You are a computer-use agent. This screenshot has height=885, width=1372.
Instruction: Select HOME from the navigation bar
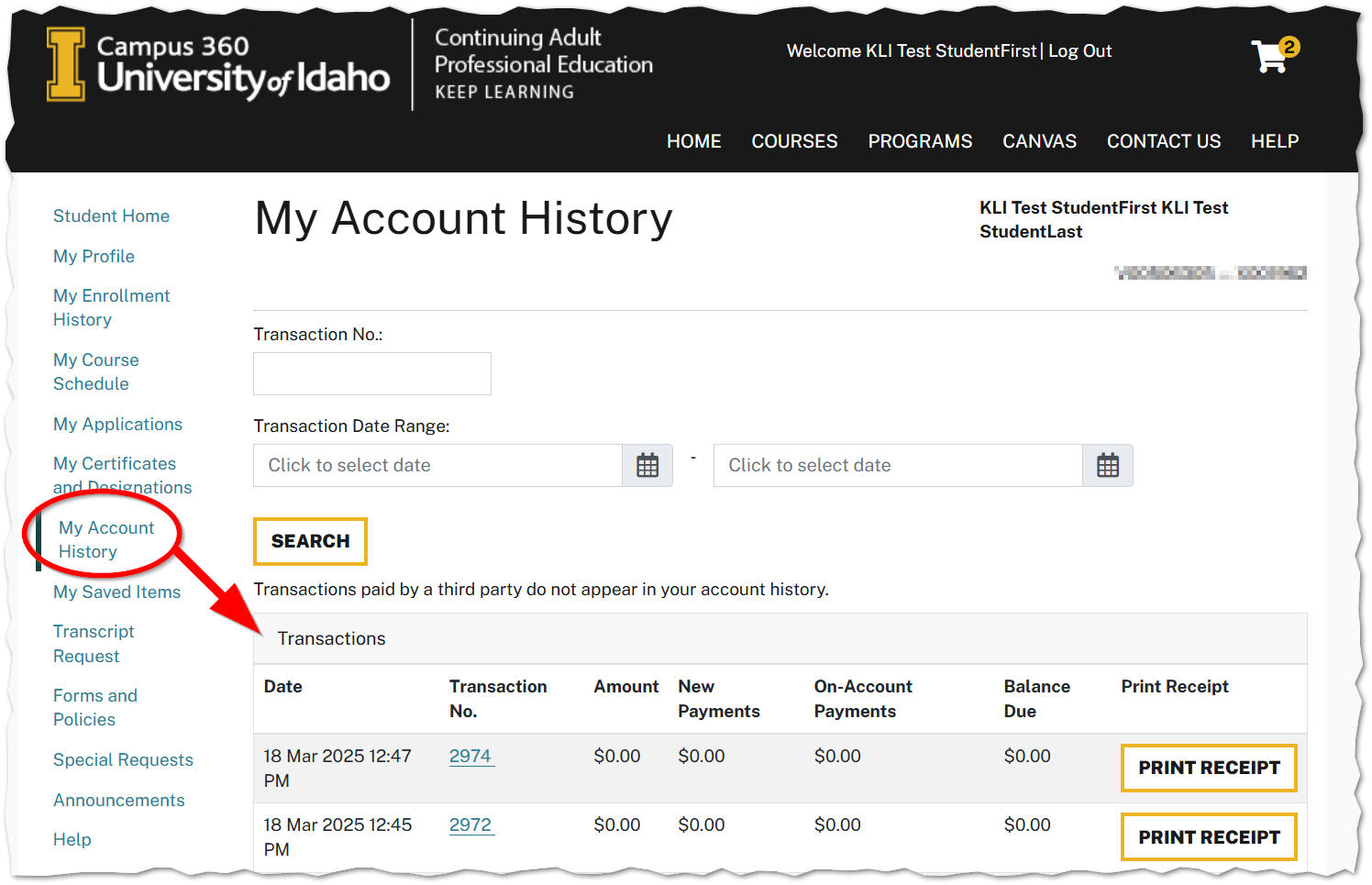[x=693, y=141]
